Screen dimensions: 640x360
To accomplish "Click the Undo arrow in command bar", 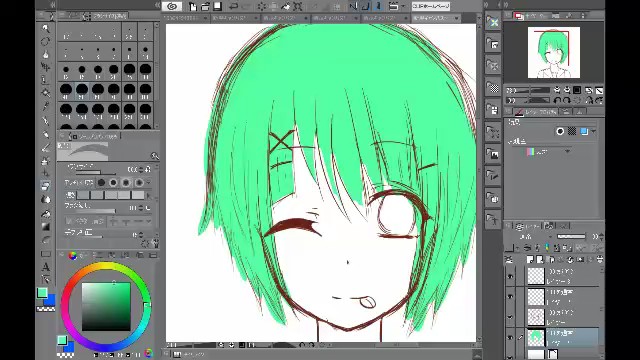I will click(233, 6).
